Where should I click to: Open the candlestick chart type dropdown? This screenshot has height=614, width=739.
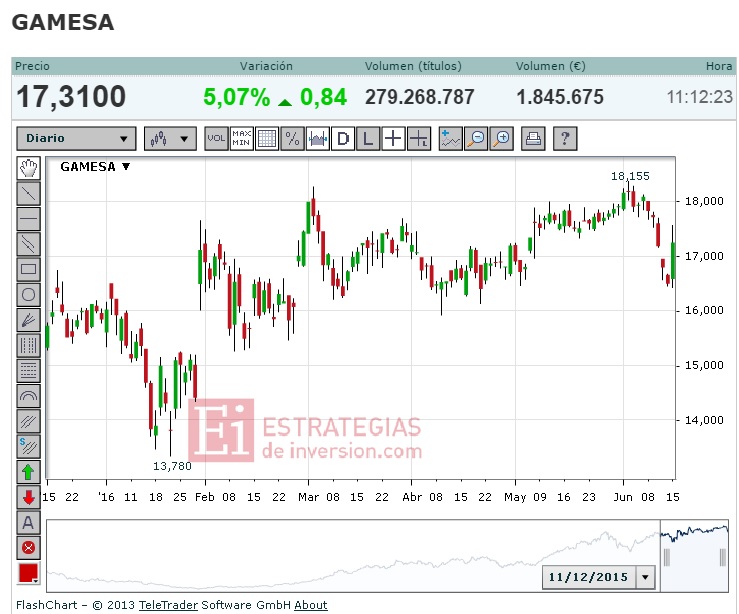click(x=170, y=139)
